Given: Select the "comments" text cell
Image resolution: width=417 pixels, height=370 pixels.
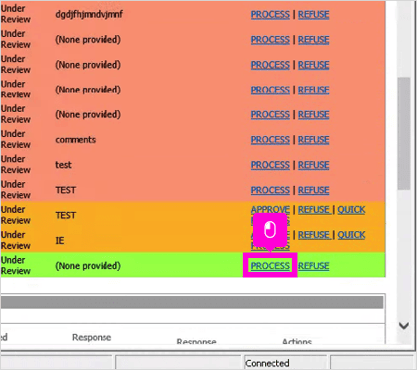Looking at the screenshot, I should [x=76, y=140].
